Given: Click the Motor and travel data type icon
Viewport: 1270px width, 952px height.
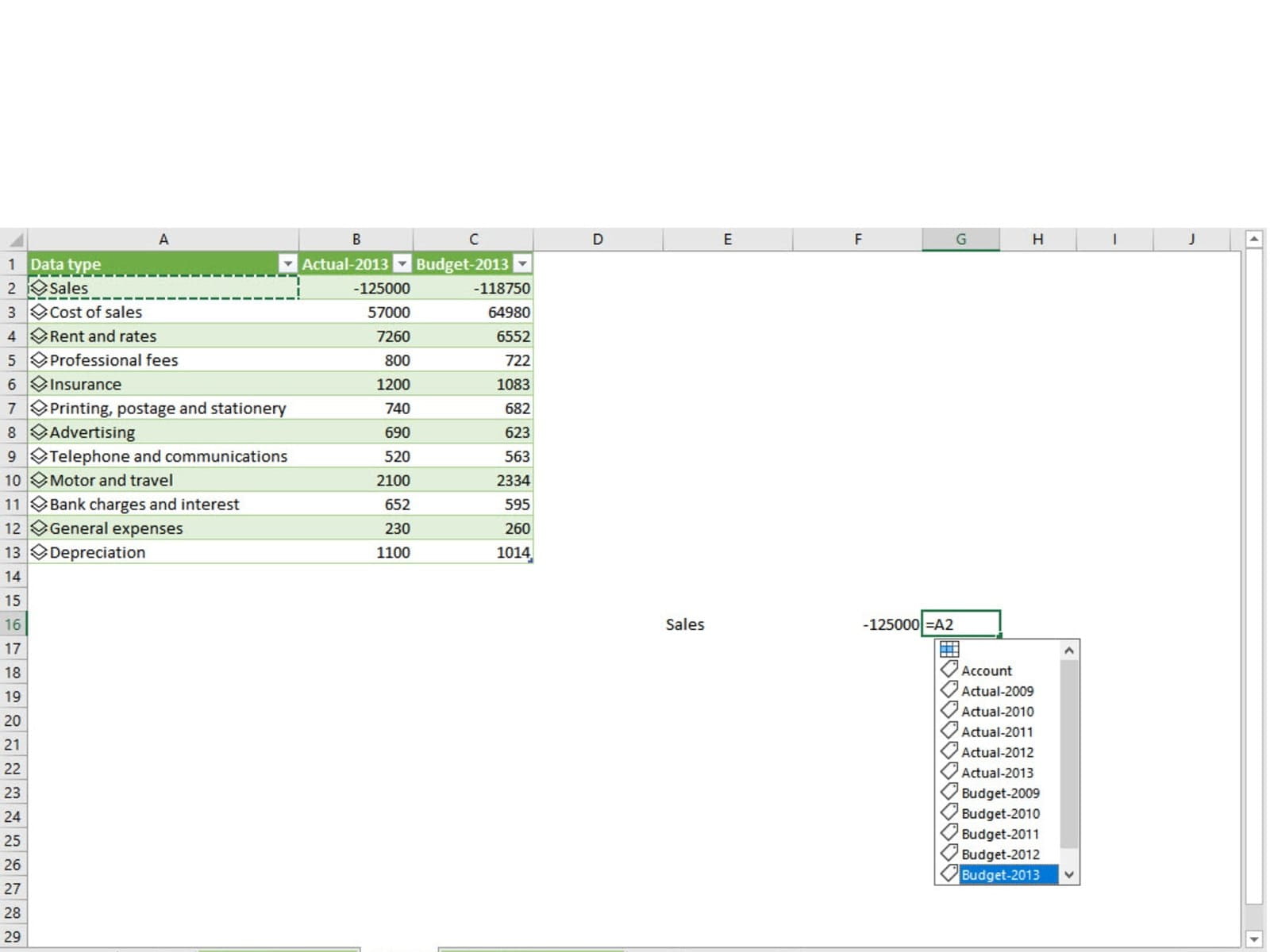Looking at the screenshot, I should point(38,480).
